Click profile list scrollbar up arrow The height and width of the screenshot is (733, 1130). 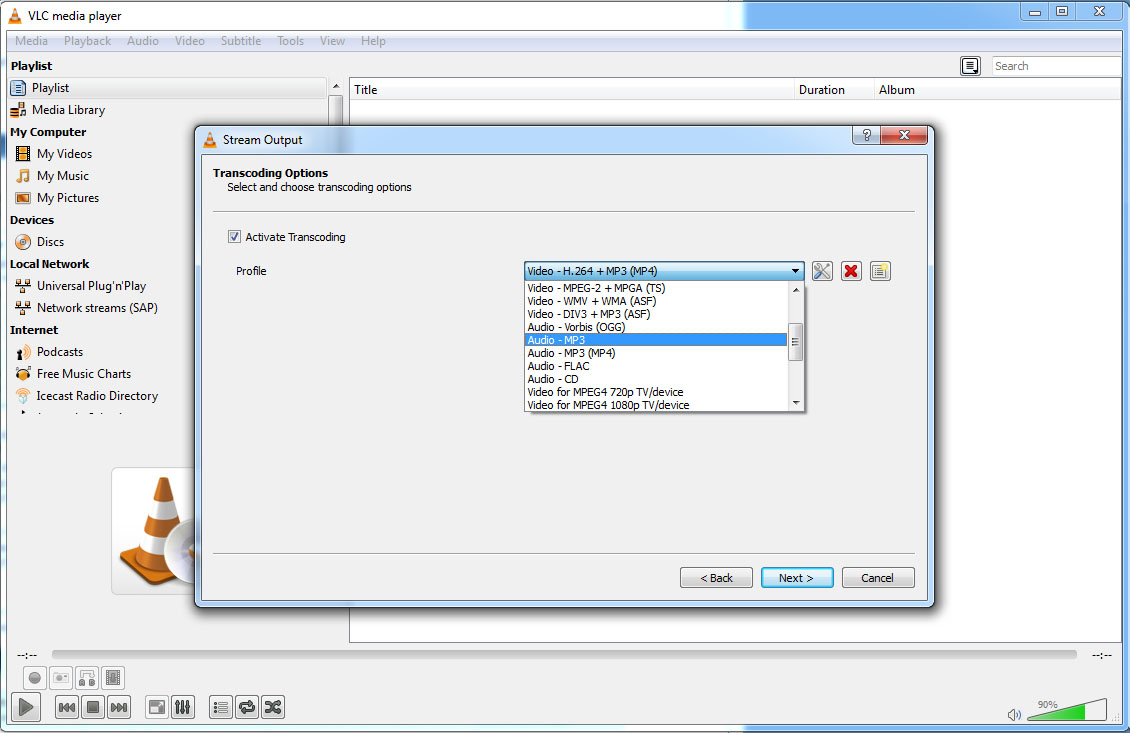(x=796, y=290)
